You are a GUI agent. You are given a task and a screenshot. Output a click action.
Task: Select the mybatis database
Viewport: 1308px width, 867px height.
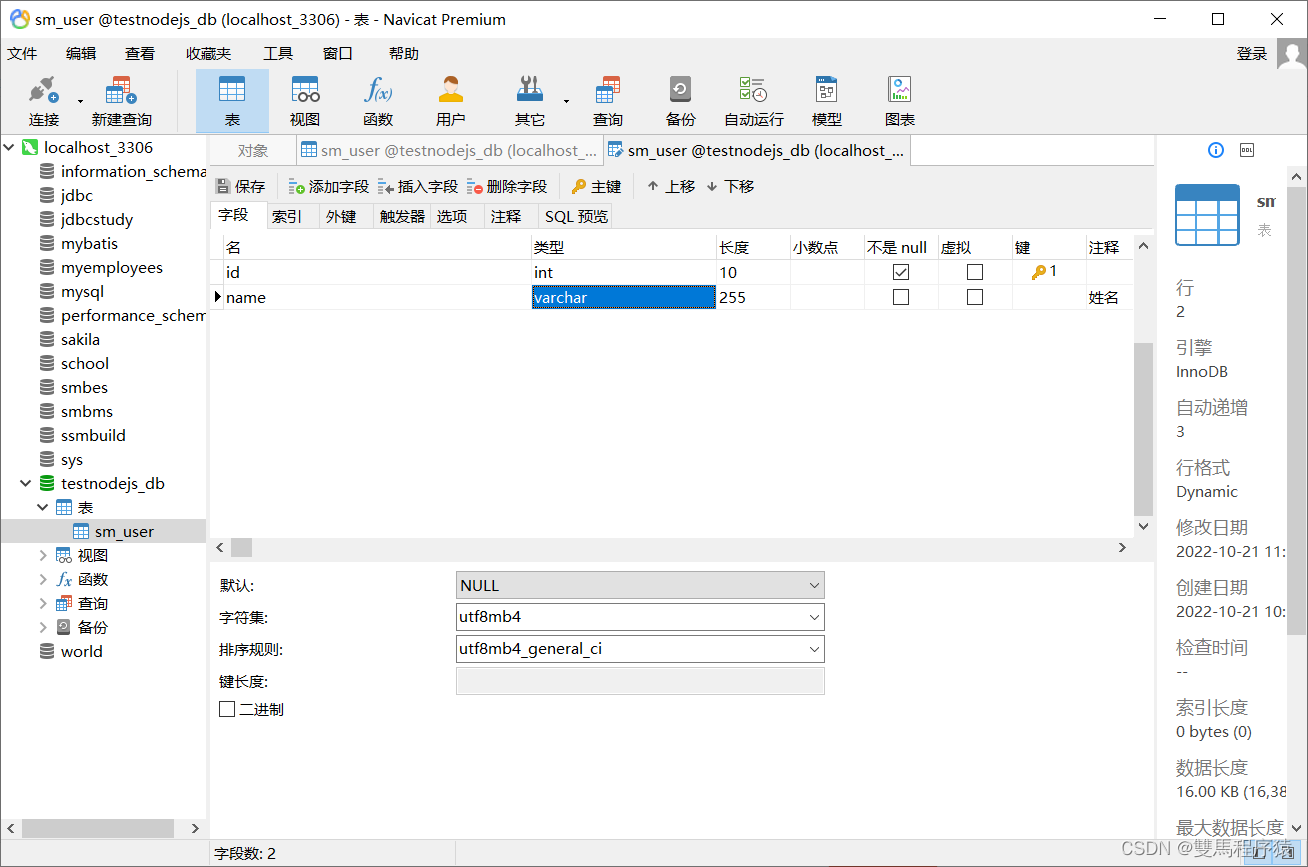pos(89,243)
